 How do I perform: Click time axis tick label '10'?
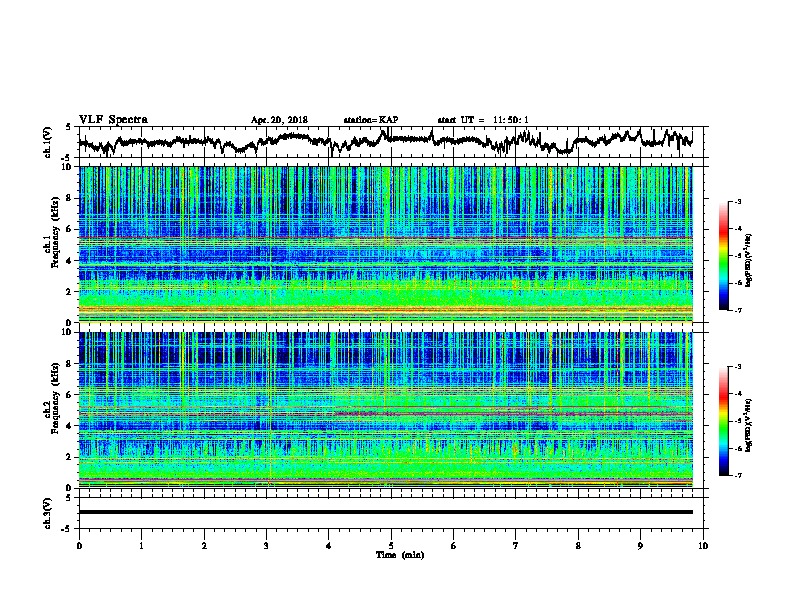[x=703, y=545]
